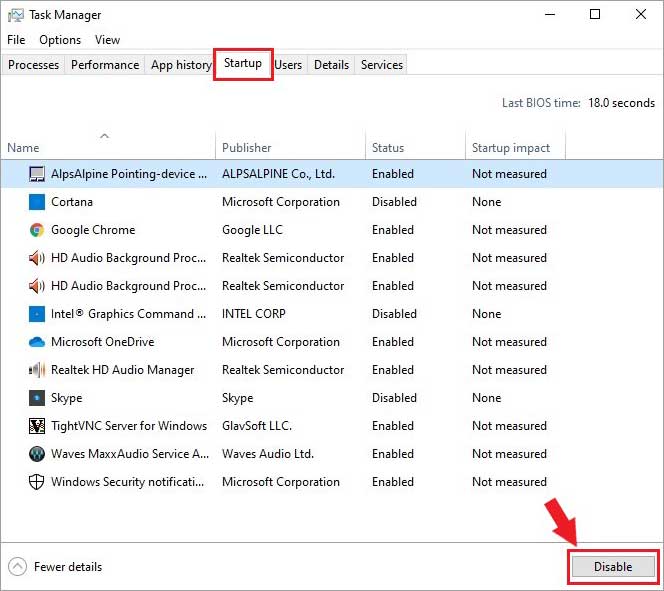Click the TightVNC Server icon
Screen dimensions: 664x591
tap(37, 426)
